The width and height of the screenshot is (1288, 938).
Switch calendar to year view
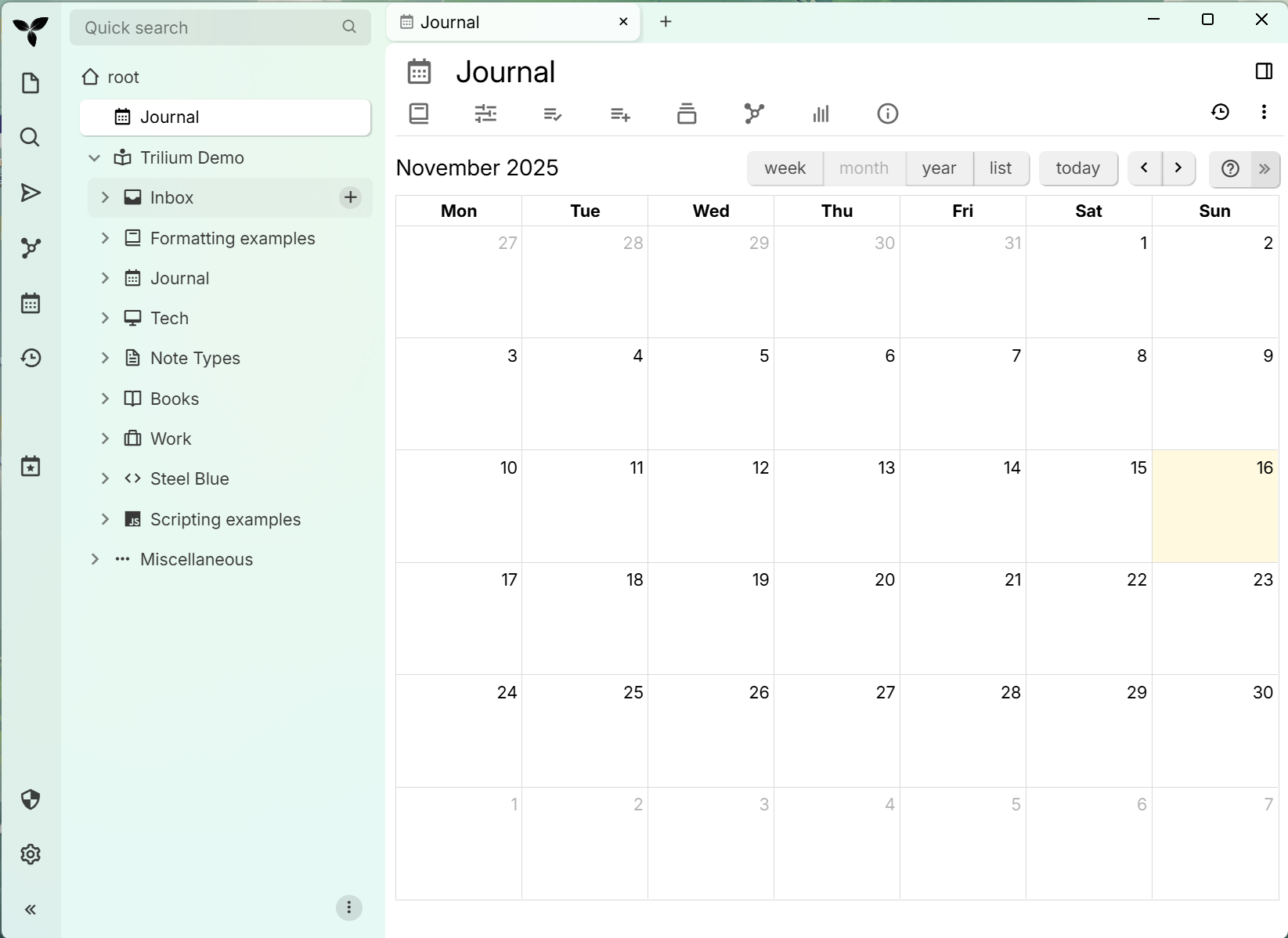(x=939, y=168)
